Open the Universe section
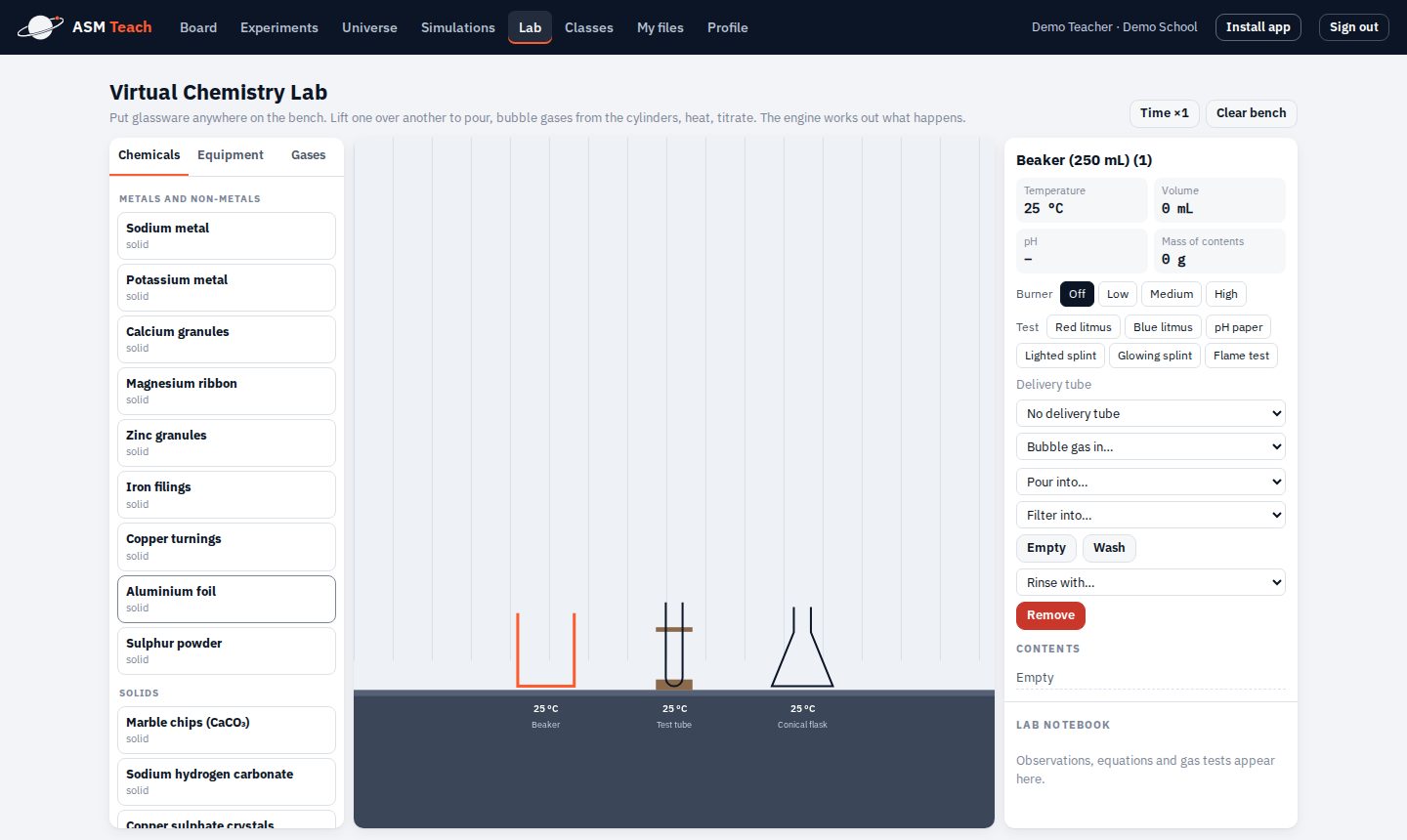This screenshot has width=1407, height=840. pyautogui.click(x=369, y=27)
